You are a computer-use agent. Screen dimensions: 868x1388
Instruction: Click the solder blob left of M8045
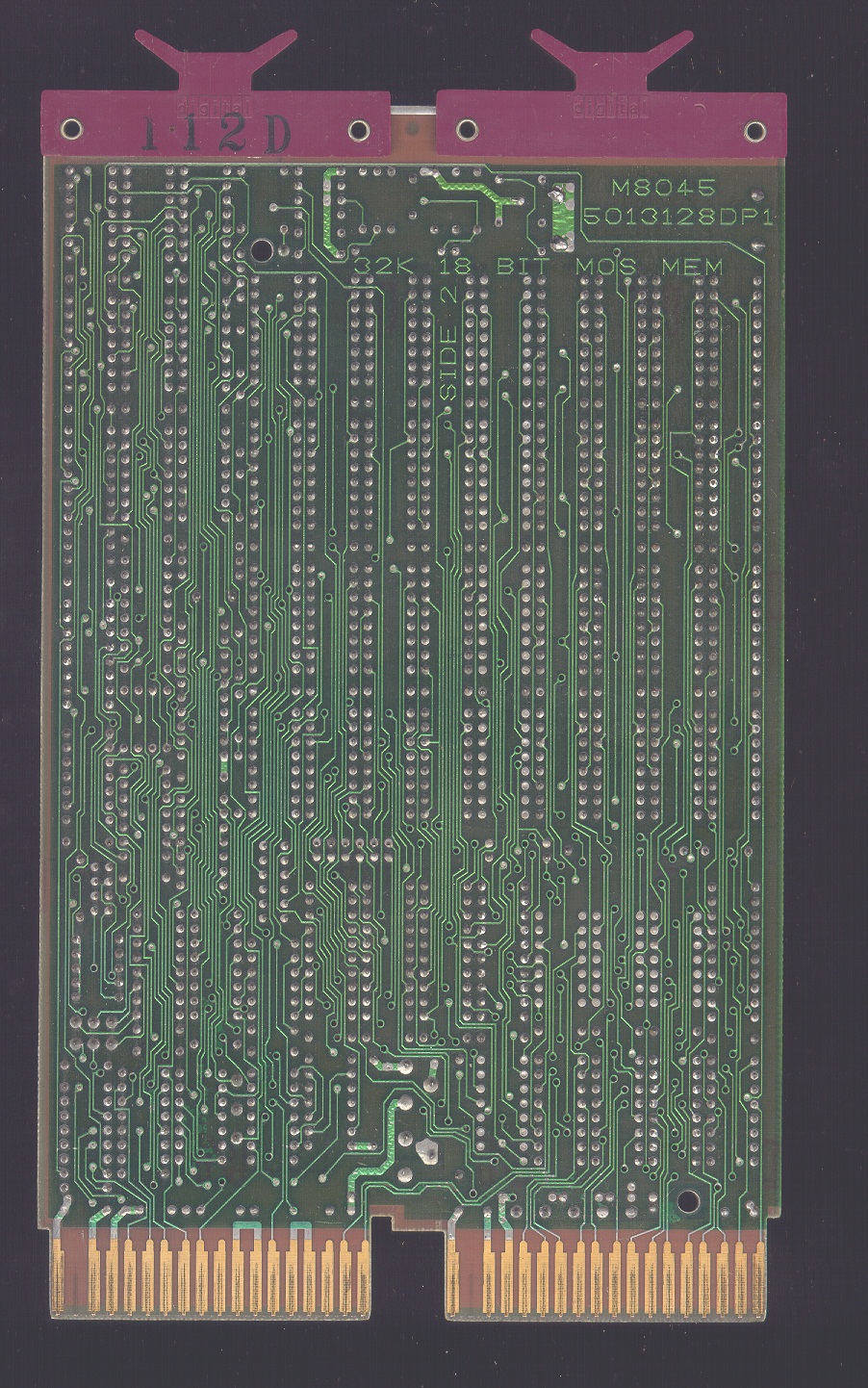pyautogui.click(x=556, y=212)
